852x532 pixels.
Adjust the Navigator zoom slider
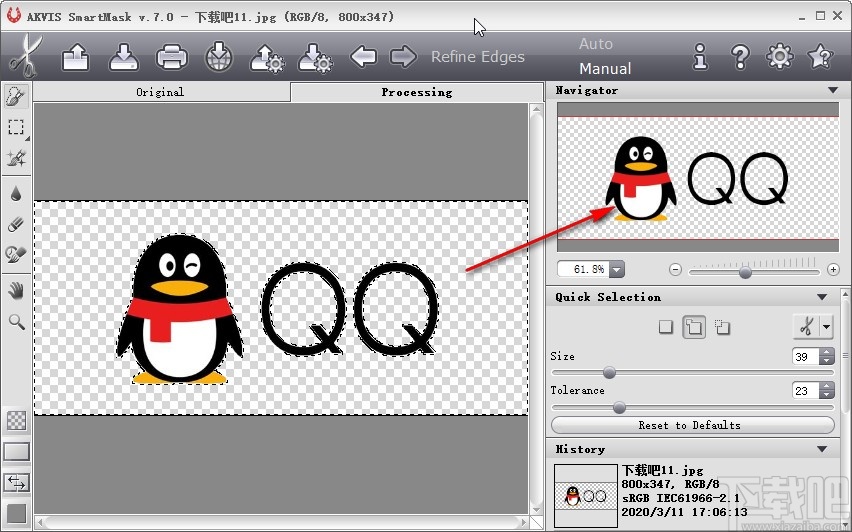(x=746, y=272)
